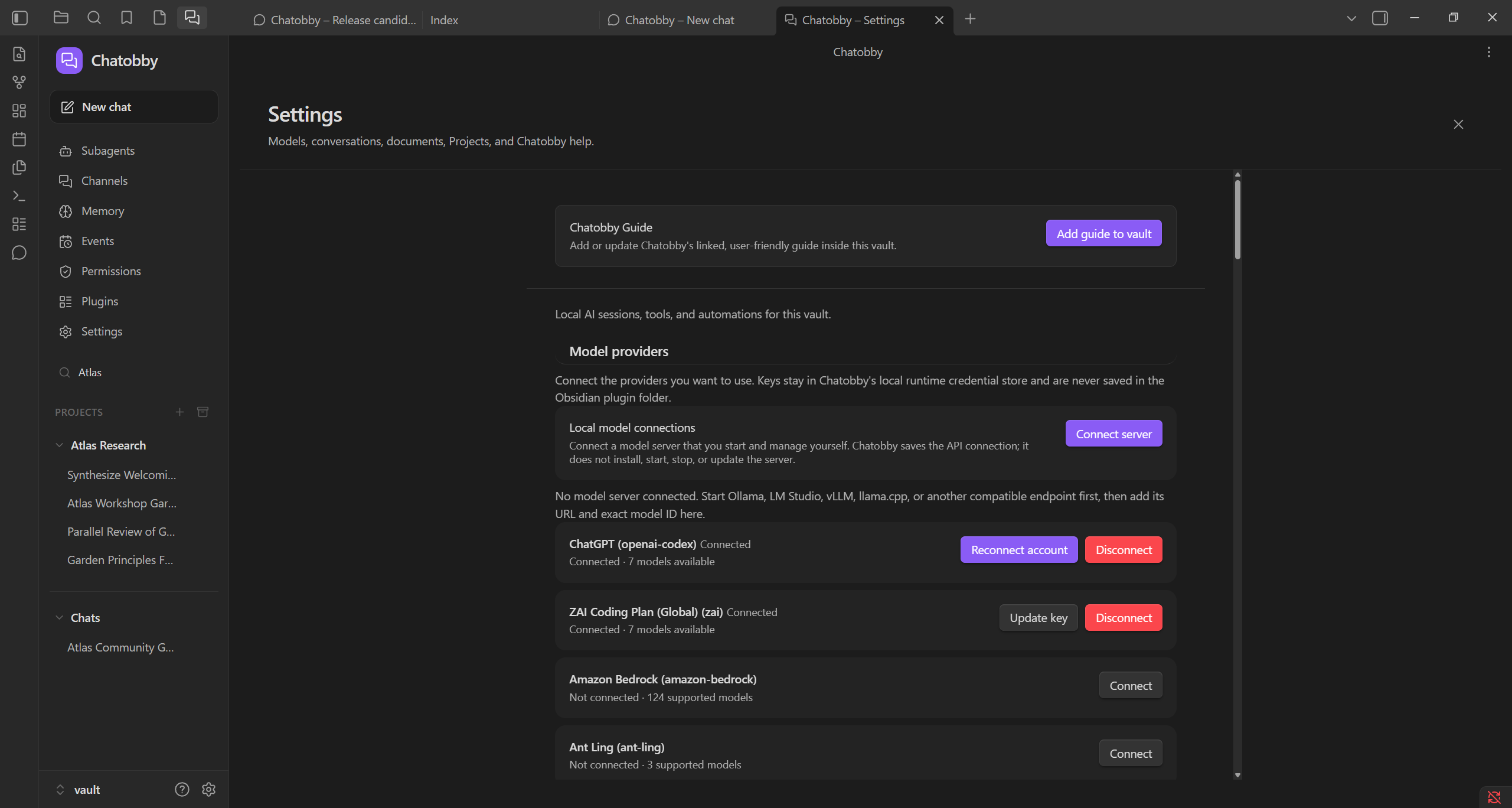Disconnect the ZAI Coding Plan provider
Screen dimensions: 1512x808
click(x=1123, y=617)
